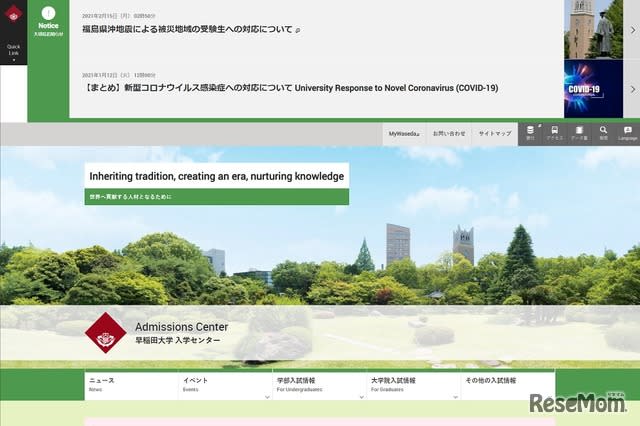Open the MyWaseda link
Image resolution: width=640 pixels, height=426 pixels.
click(404, 134)
